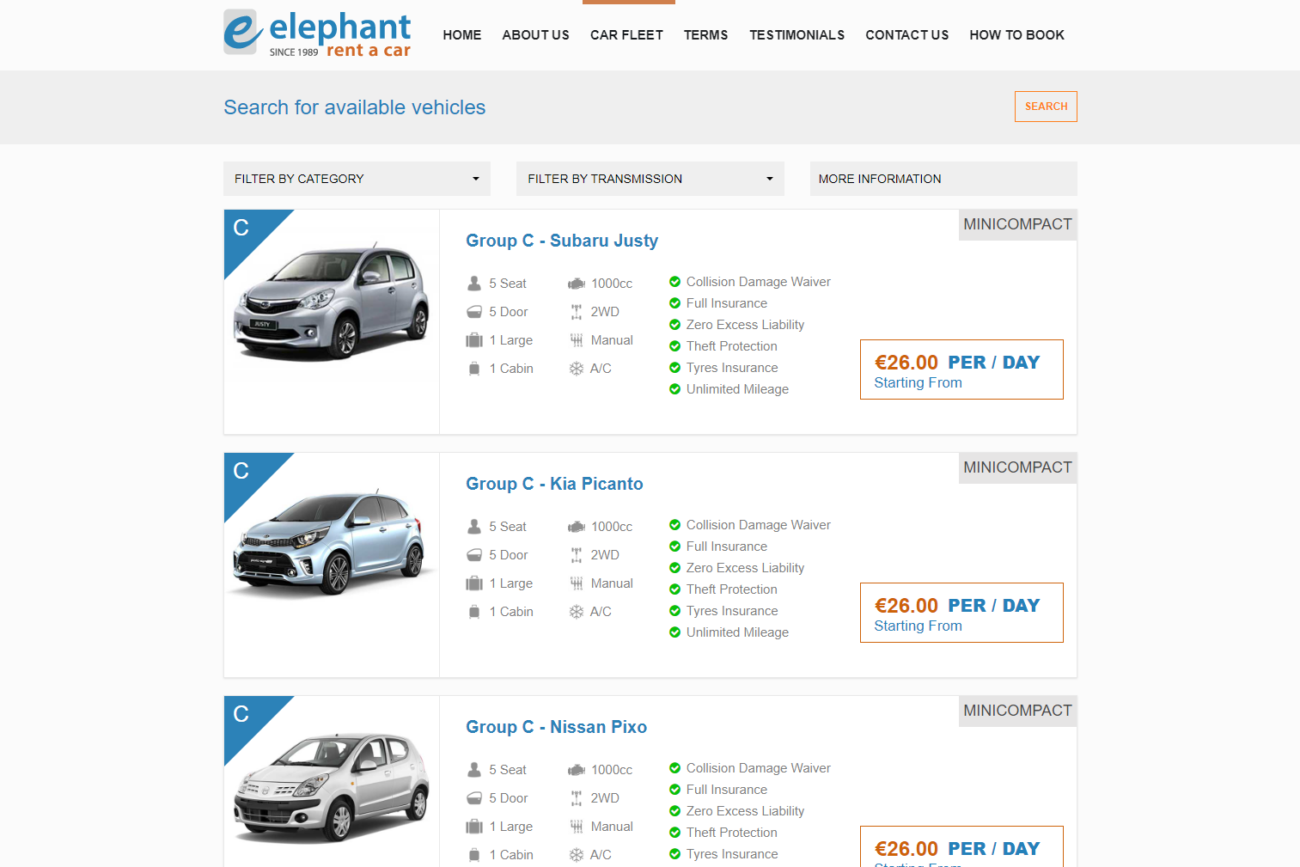This screenshot has height=867, width=1300.
Task: Select the €26.00 per day price box for Subaru Justy
Action: tap(961, 370)
